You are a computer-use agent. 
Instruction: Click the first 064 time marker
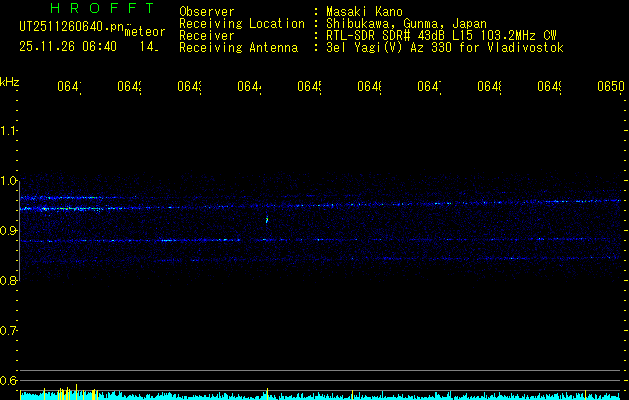pyautogui.click(x=69, y=88)
